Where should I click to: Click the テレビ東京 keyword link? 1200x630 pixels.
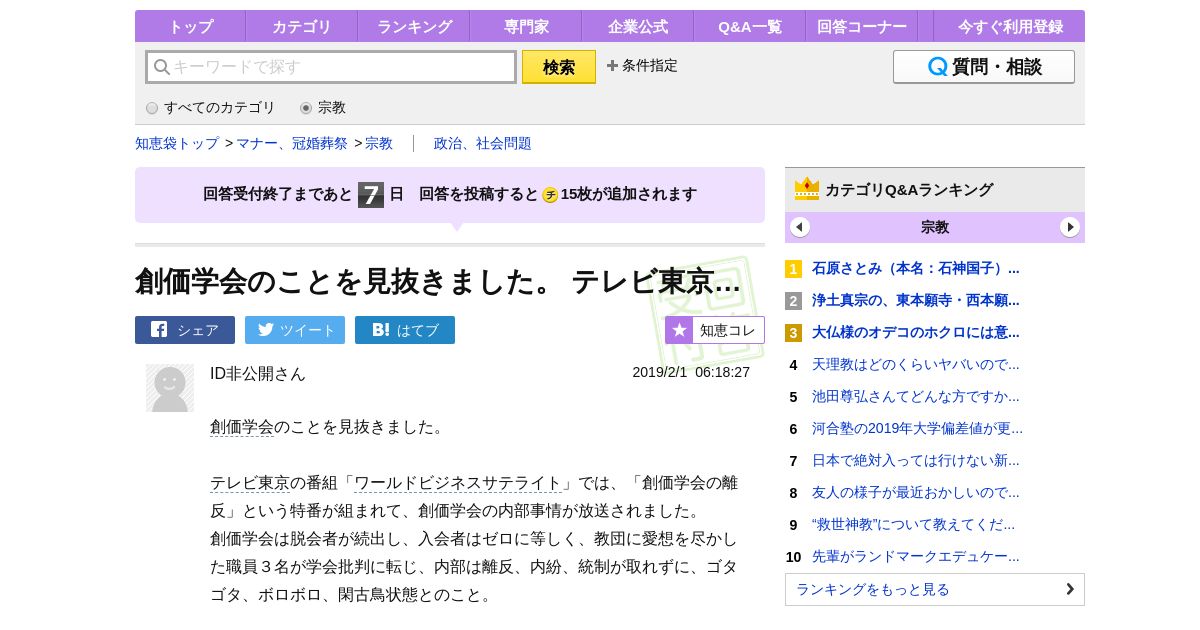[250, 483]
